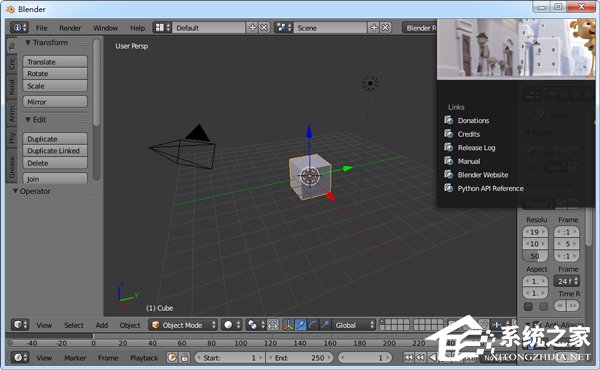Open the Info editor type selector
Screen dimensions: 600x370
[19, 28]
